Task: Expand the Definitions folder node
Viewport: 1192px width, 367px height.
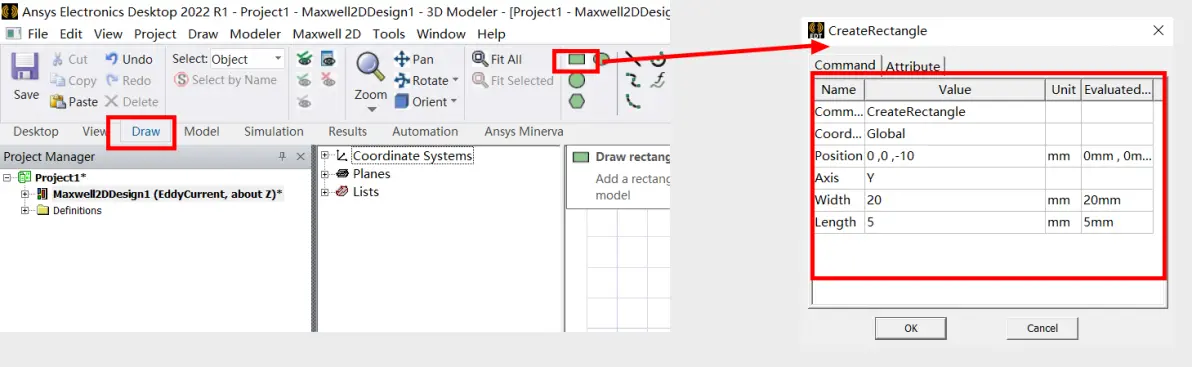Action: [x=24, y=210]
